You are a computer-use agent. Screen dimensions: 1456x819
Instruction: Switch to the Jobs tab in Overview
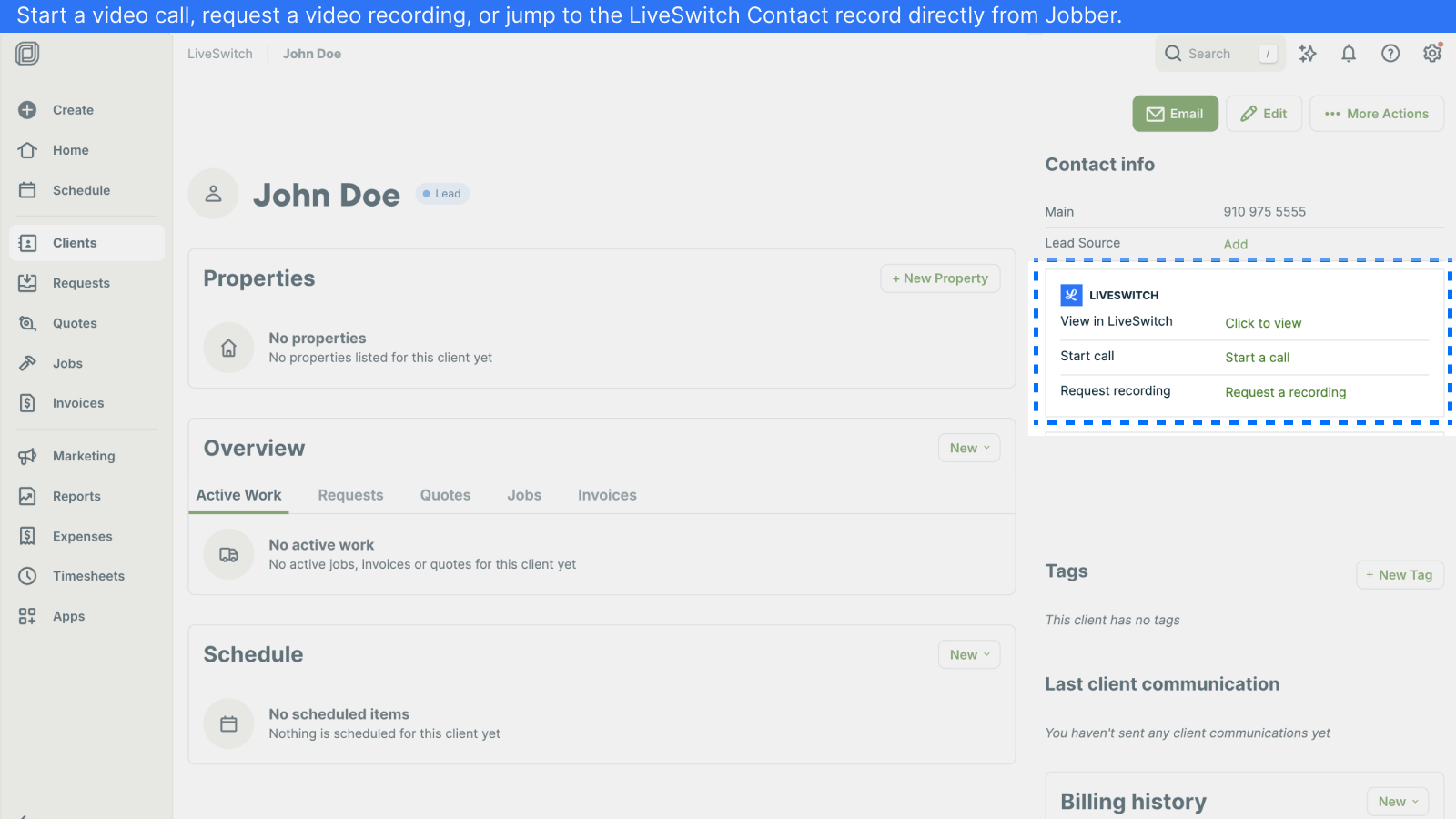point(524,495)
